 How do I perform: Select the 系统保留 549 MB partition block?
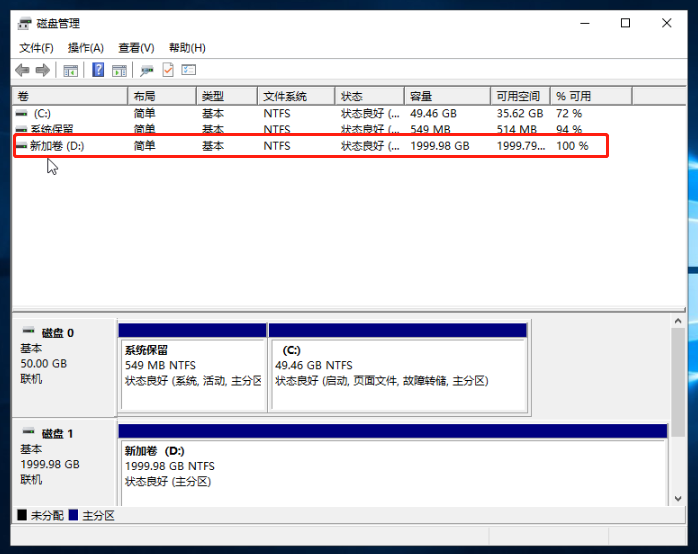(193, 368)
